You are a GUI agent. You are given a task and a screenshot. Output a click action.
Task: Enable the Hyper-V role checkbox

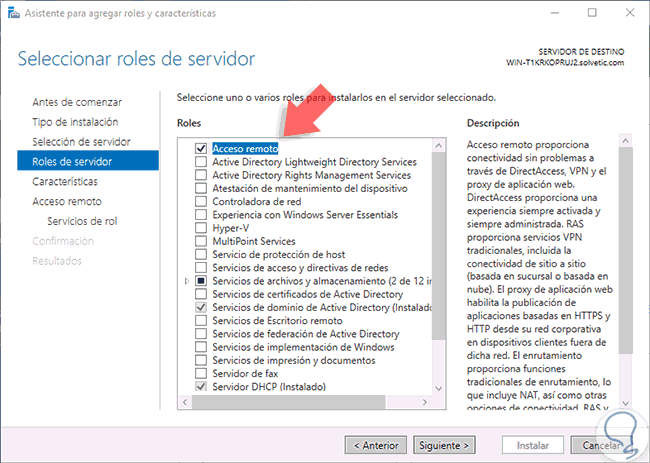point(201,228)
